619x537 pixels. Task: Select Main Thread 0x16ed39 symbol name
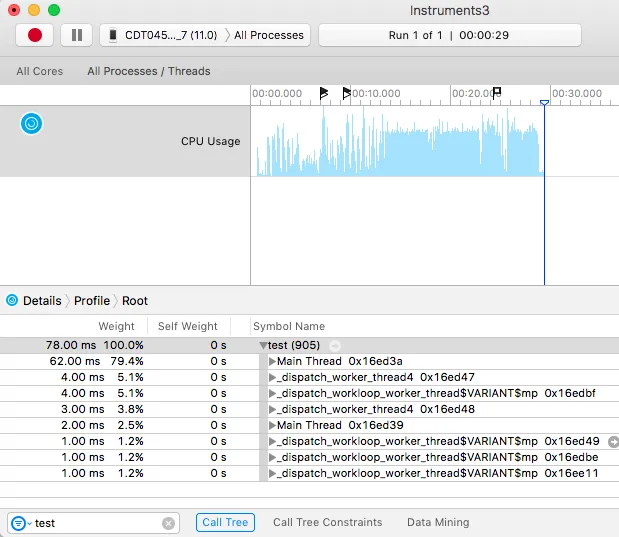340,425
